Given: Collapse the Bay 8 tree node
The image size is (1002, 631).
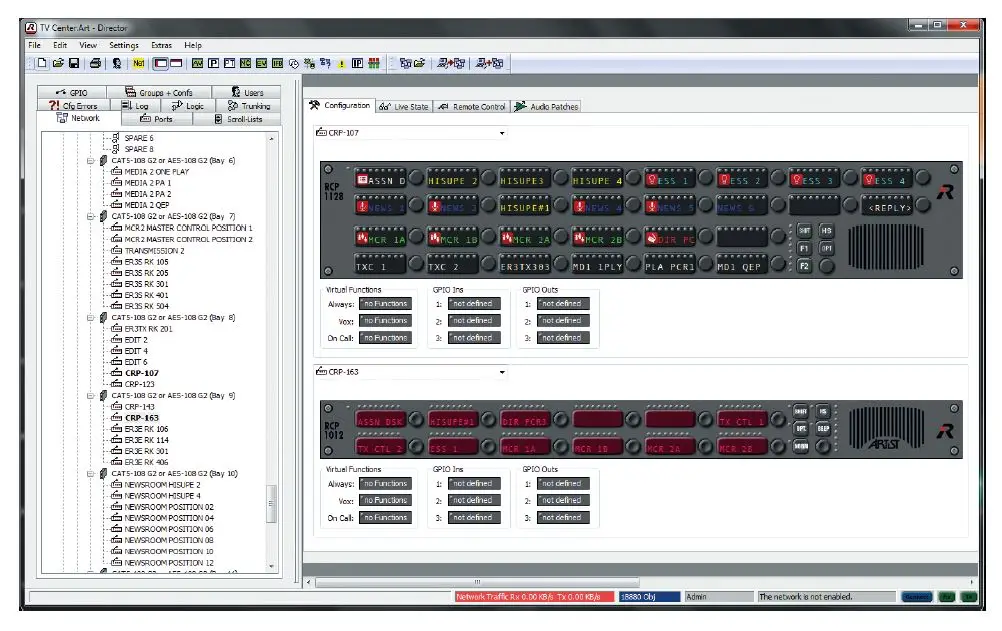Looking at the screenshot, I should [91, 318].
